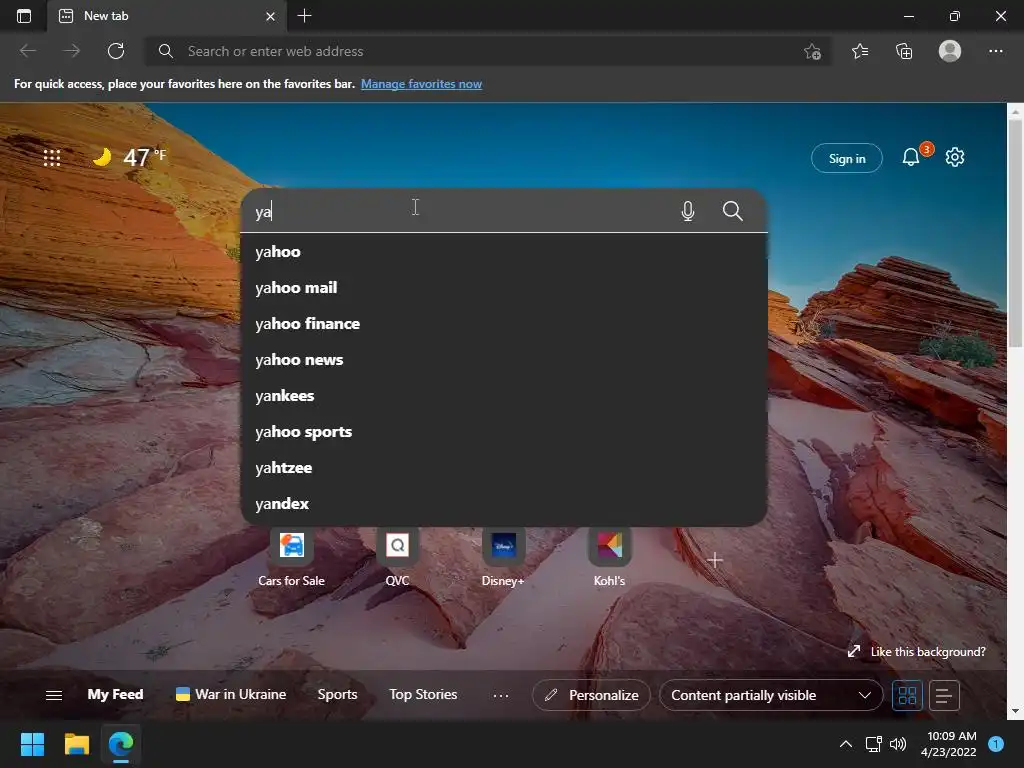This screenshot has height=768, width=1024.
Task: Open File Explorer from the taskbar
Action: click(x=76, y=744)
